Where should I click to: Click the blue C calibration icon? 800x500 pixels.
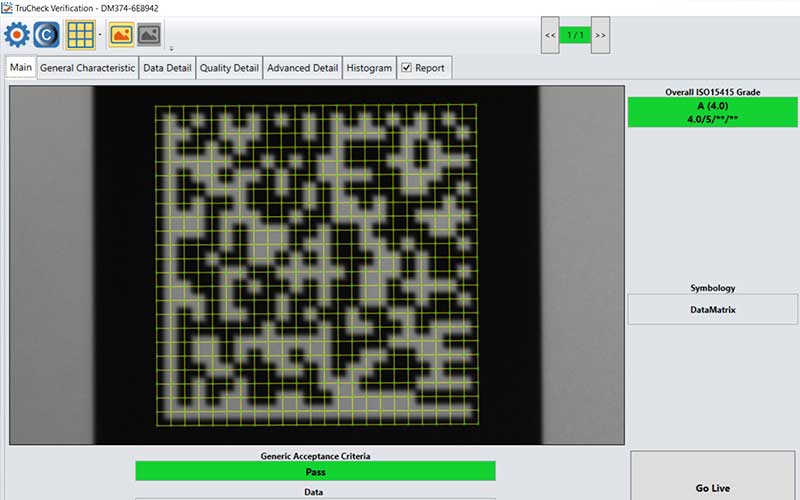coord(46,35)
